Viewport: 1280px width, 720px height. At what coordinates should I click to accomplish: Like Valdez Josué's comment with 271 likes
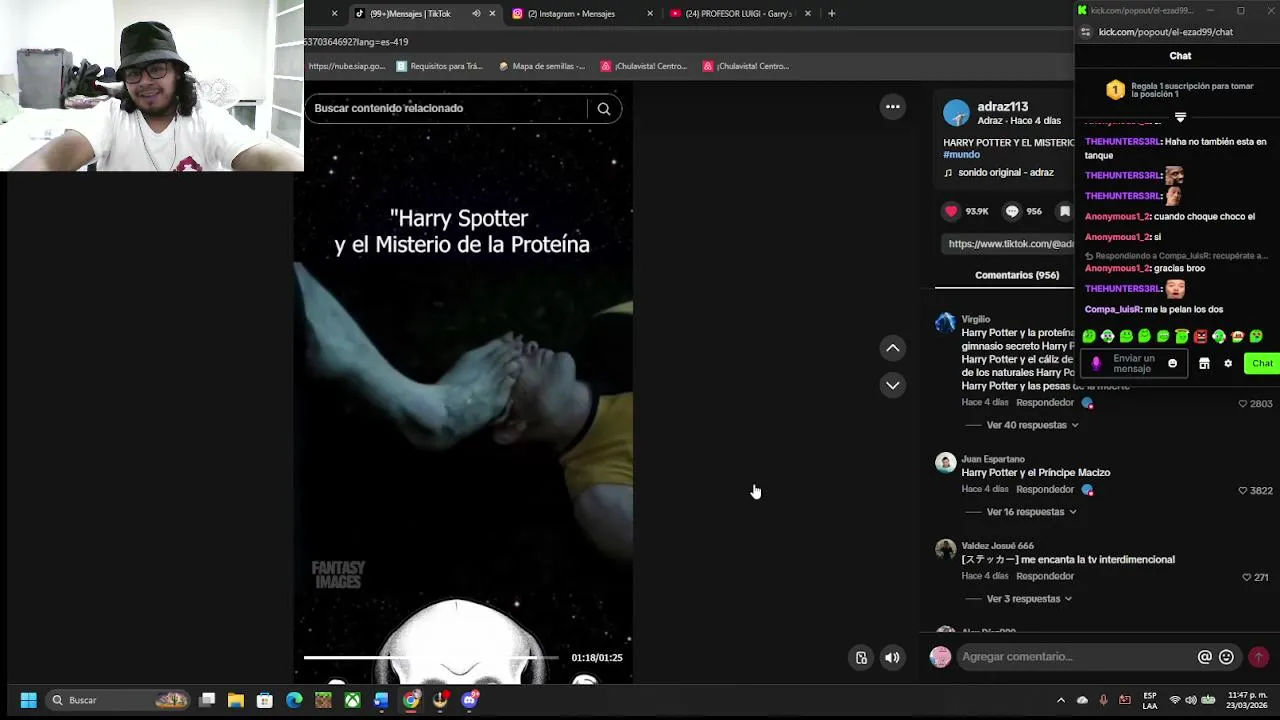click(1247, 578)
